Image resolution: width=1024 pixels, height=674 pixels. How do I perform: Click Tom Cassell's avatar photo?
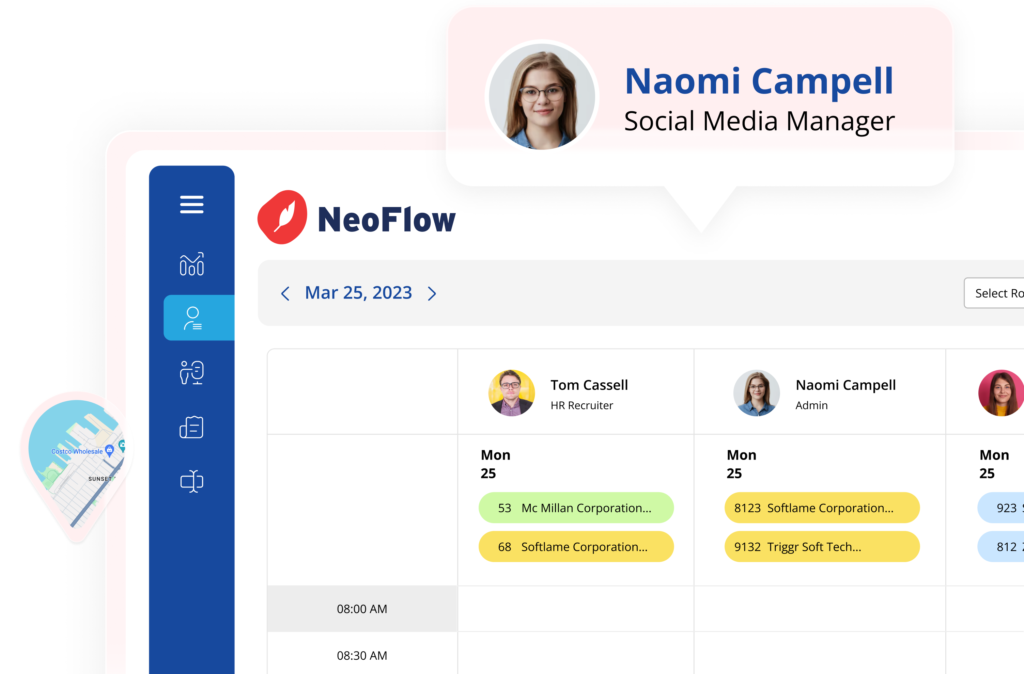512,393
